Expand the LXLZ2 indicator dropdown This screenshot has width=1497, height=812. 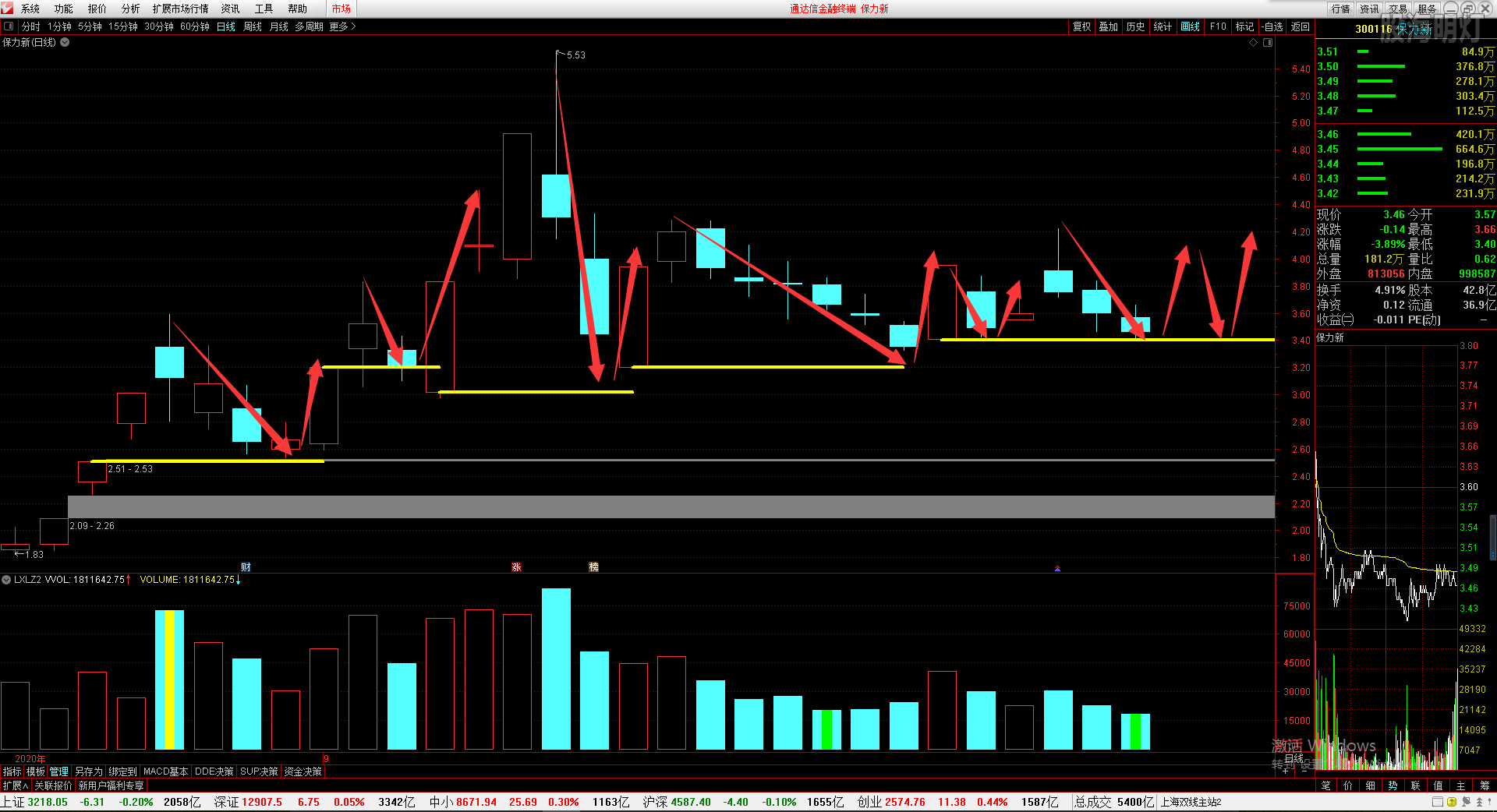[6, 580]
